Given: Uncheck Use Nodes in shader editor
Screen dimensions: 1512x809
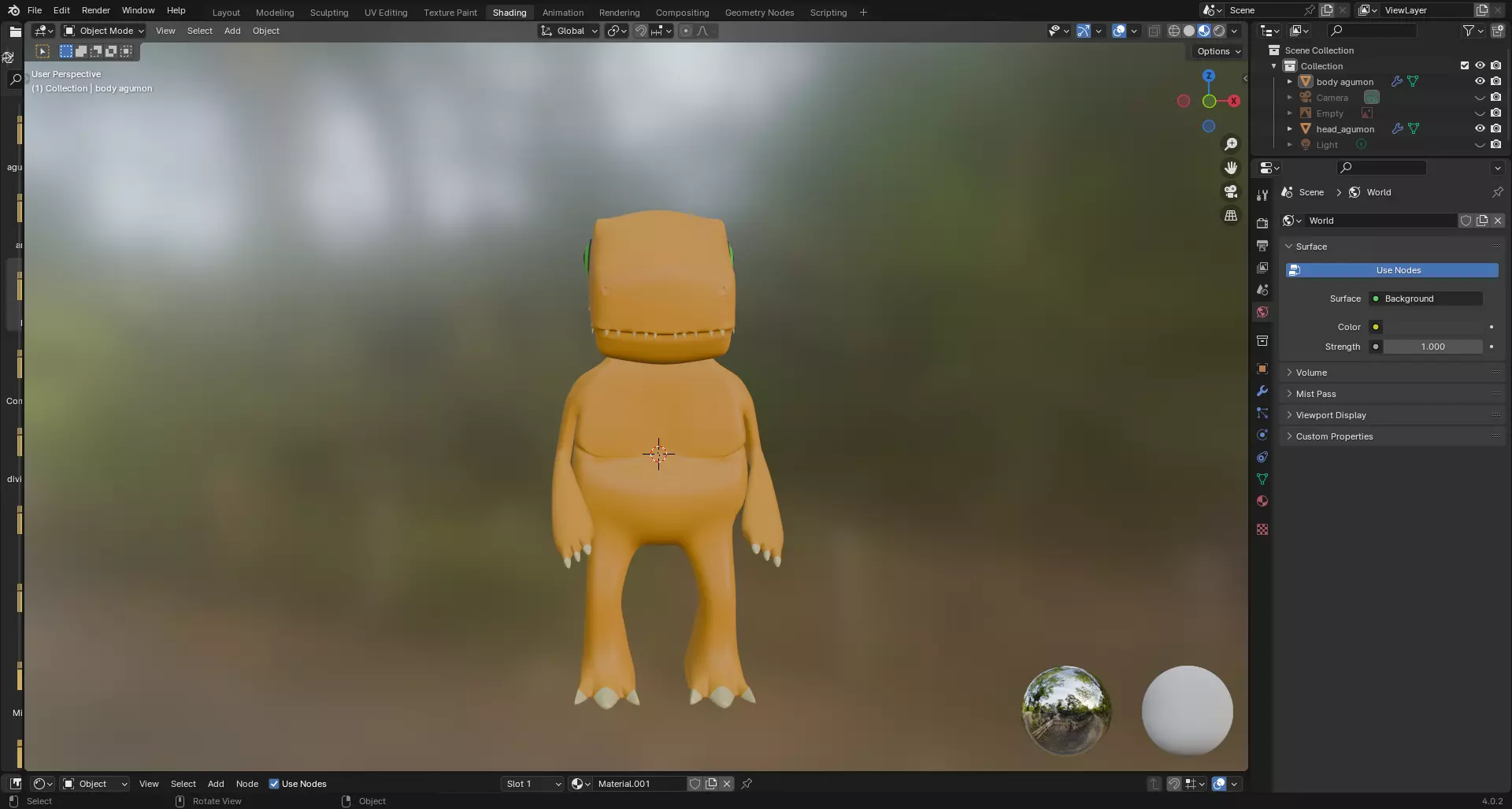Looking at the screenshot, I should point(274,784).
